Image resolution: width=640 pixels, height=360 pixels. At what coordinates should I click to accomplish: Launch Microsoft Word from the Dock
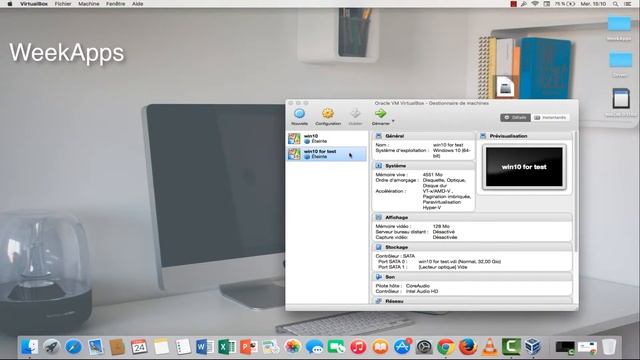point(205,347)
